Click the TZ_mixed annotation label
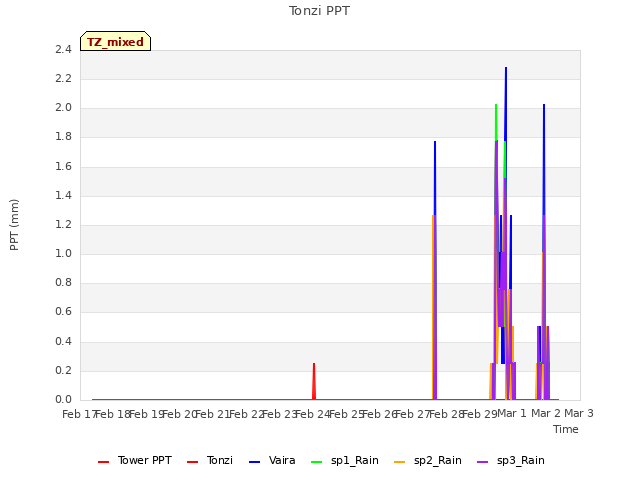 pyautogui.click(x=116, y=41)
